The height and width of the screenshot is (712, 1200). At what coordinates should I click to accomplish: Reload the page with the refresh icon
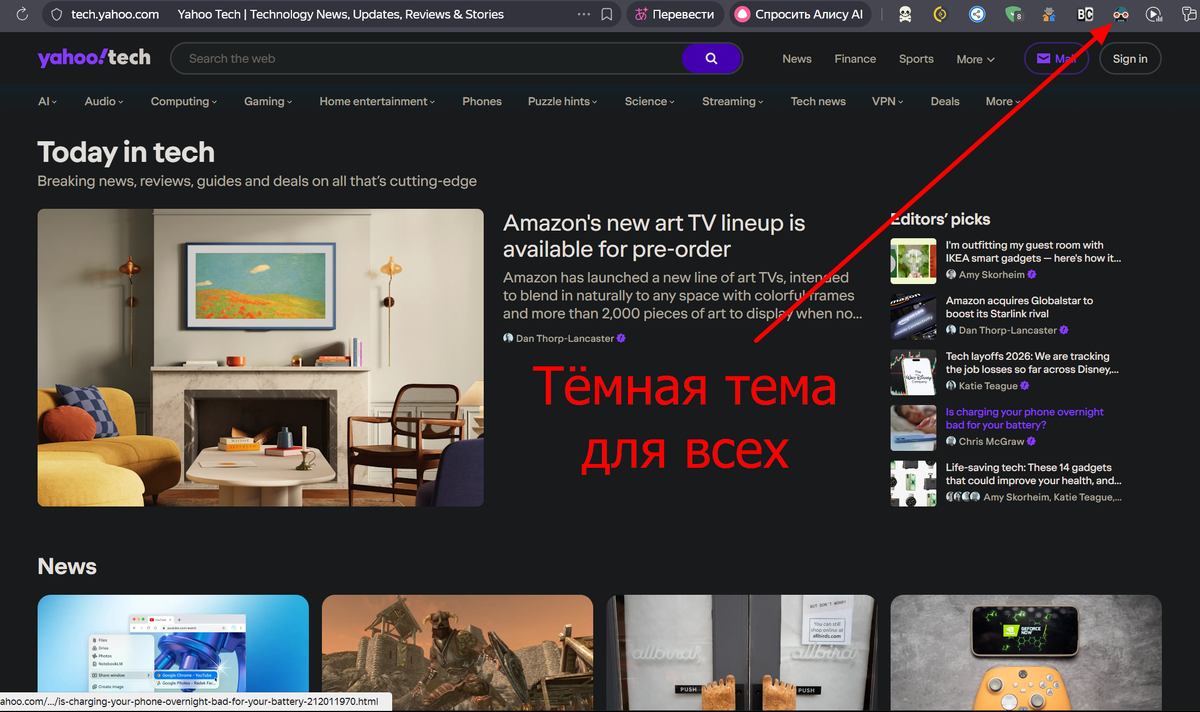tap(22, 15)
